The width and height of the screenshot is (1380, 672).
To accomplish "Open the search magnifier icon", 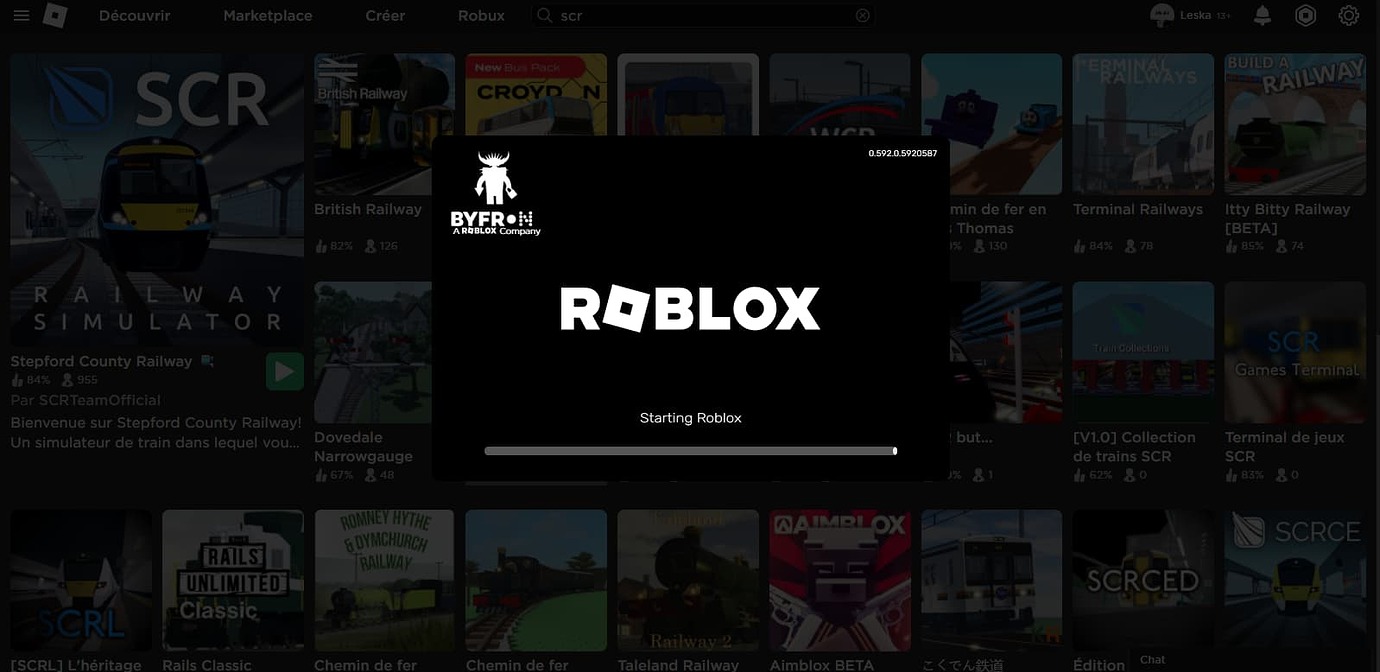I will (544, 15).
